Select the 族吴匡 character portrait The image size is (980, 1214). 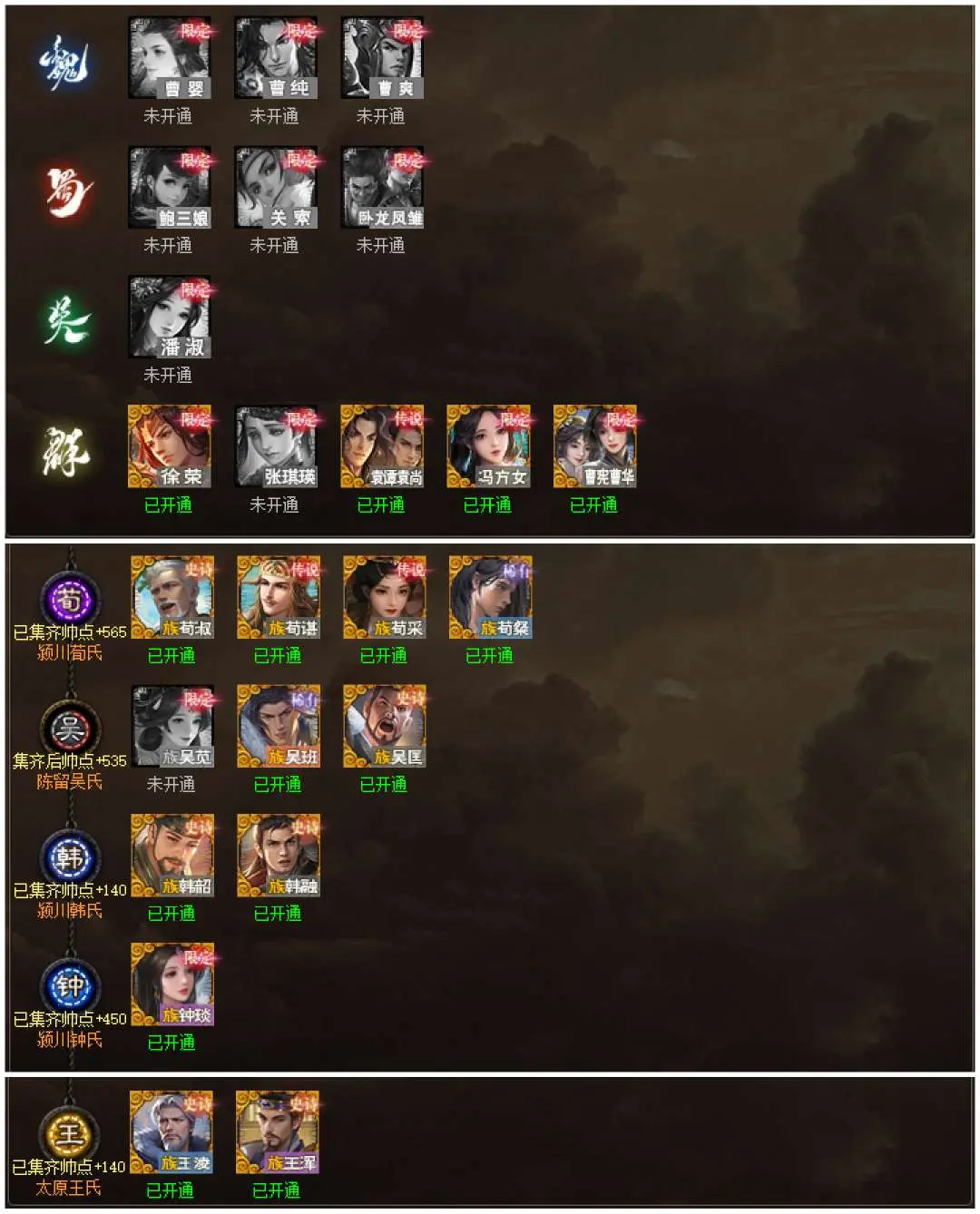pyautogui.click(x=384, y=726)
